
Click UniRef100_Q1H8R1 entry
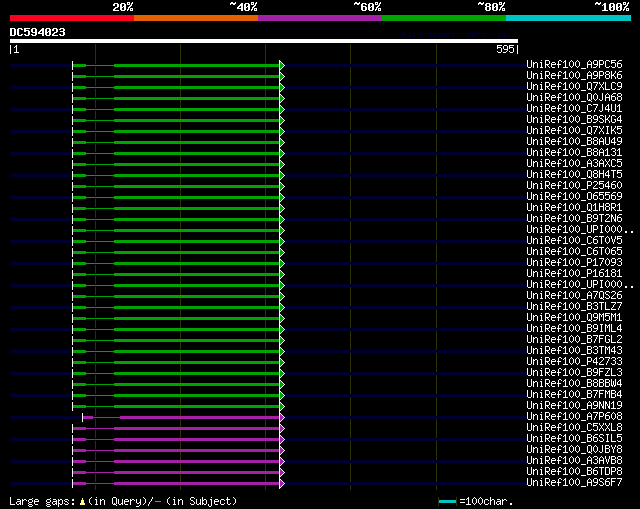(574, 207)
